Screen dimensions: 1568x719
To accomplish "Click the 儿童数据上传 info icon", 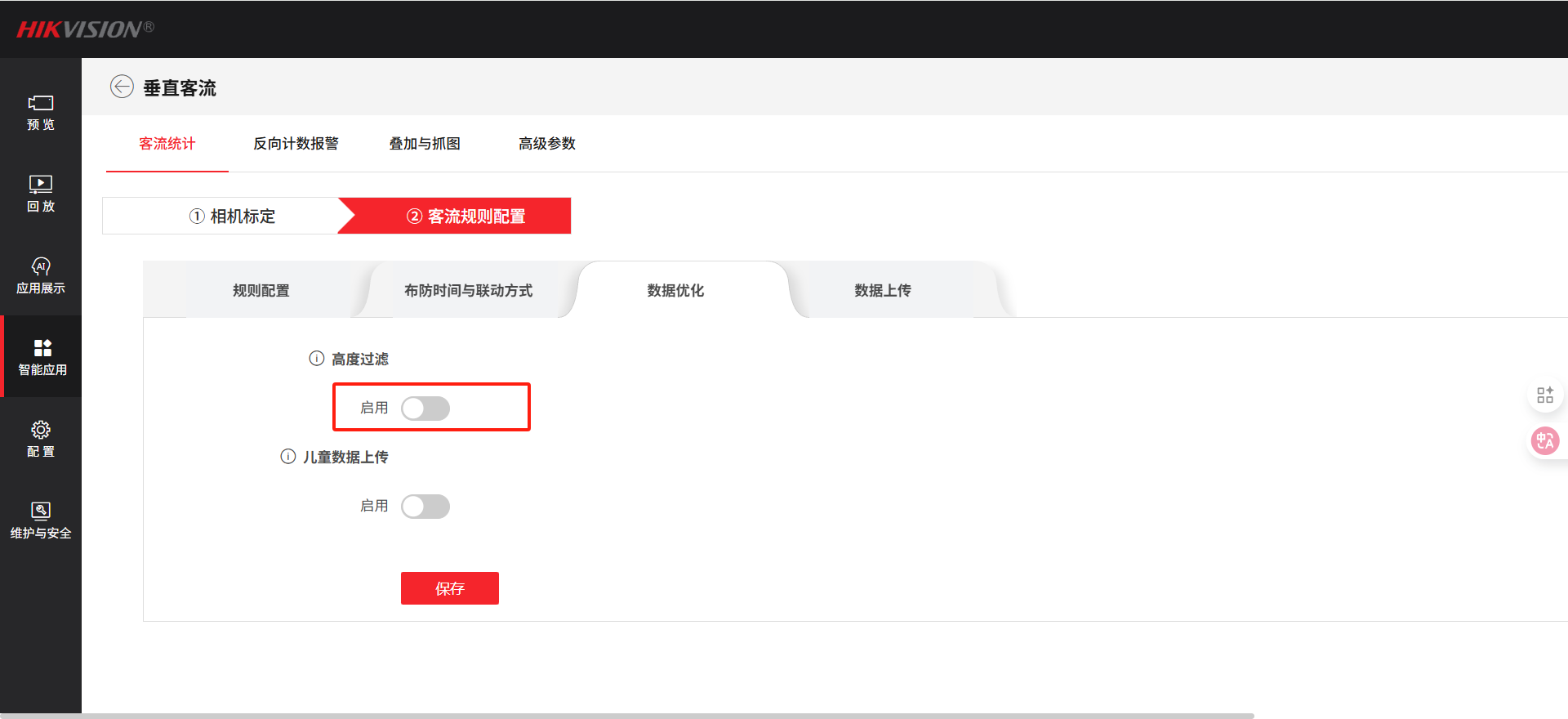I will point(288,457).
